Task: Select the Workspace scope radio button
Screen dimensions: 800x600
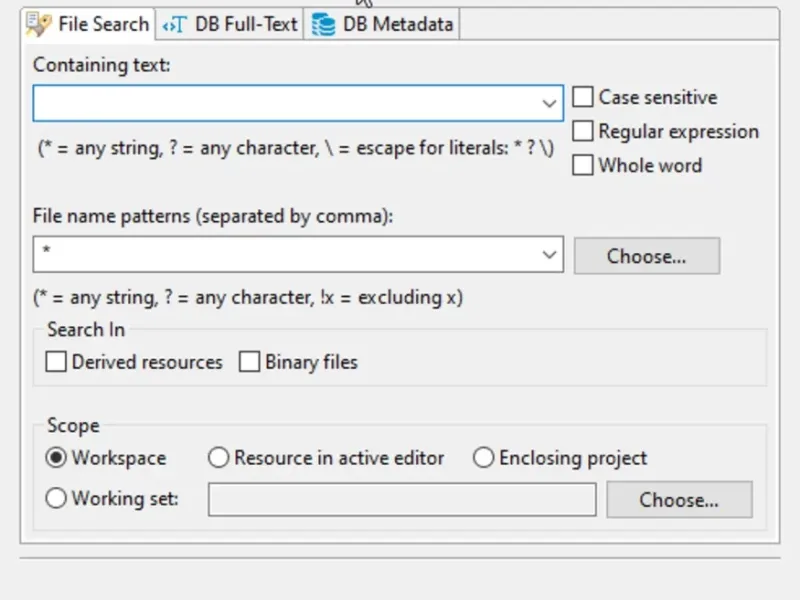Action: pos(57,458)
